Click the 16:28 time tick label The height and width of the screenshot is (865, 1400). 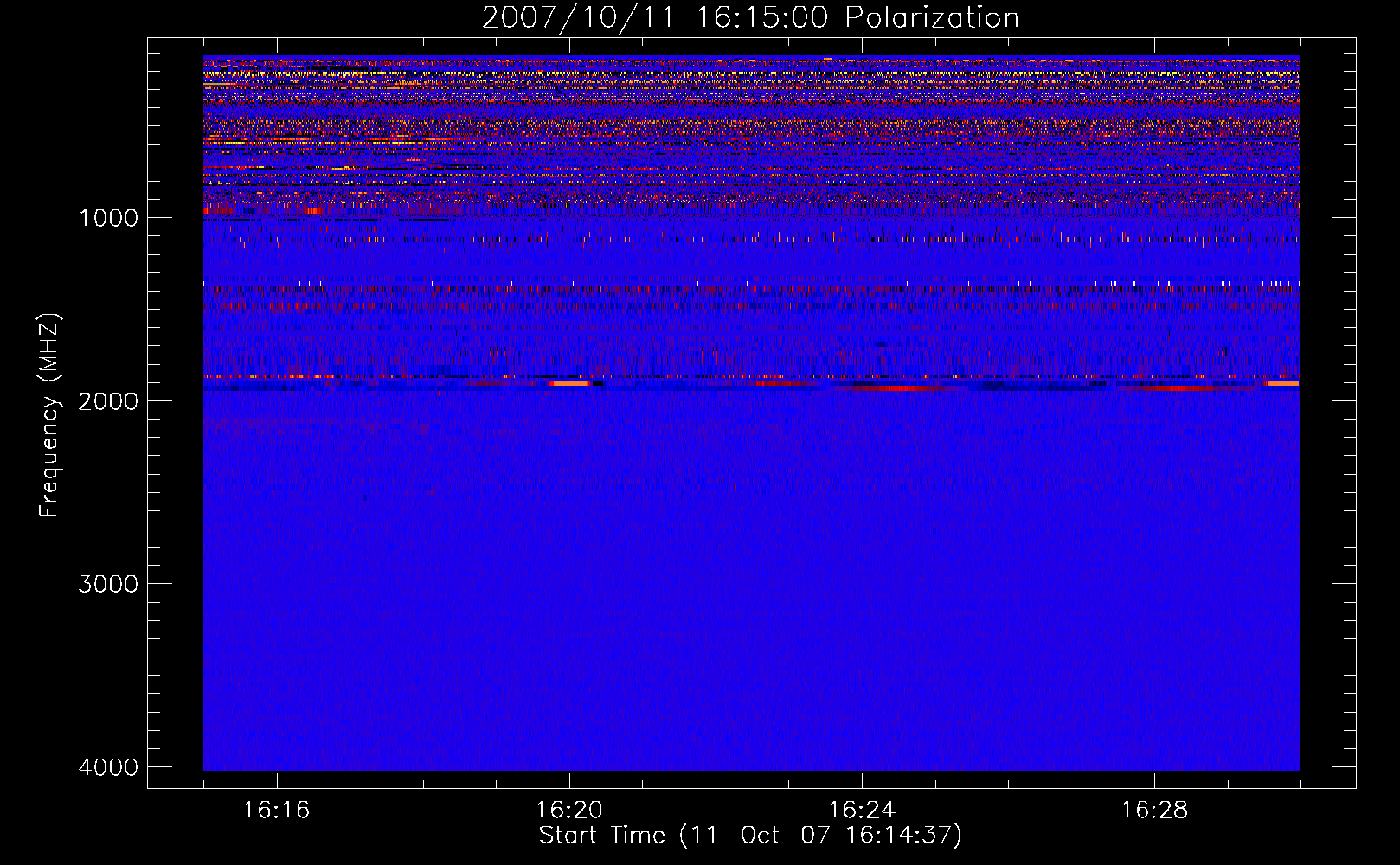[1154, 810]
